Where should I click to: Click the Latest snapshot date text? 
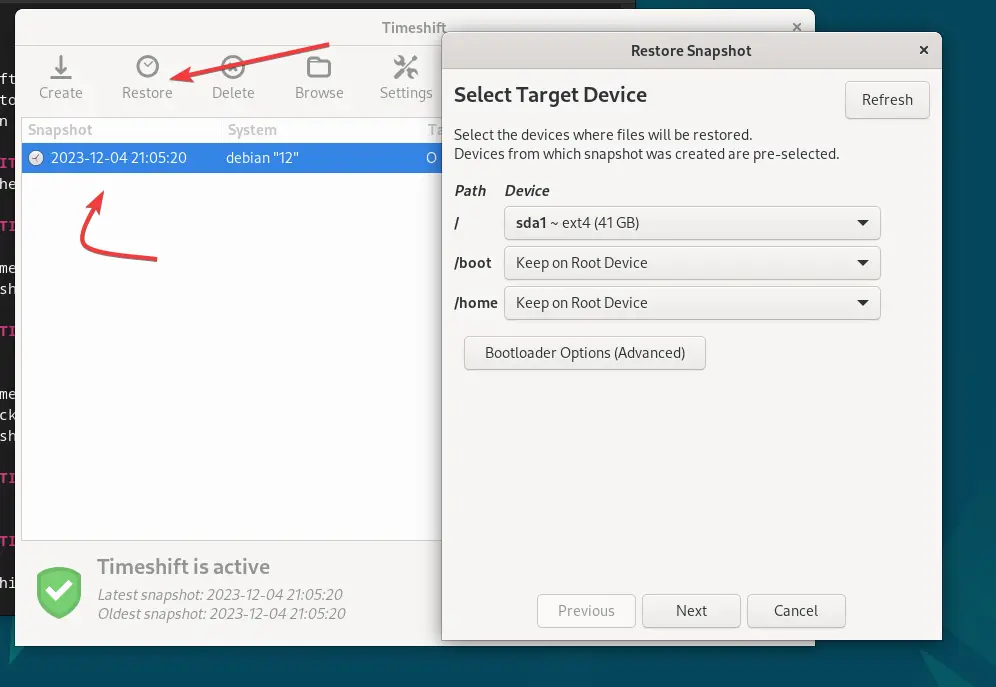(x=220, y=595)
